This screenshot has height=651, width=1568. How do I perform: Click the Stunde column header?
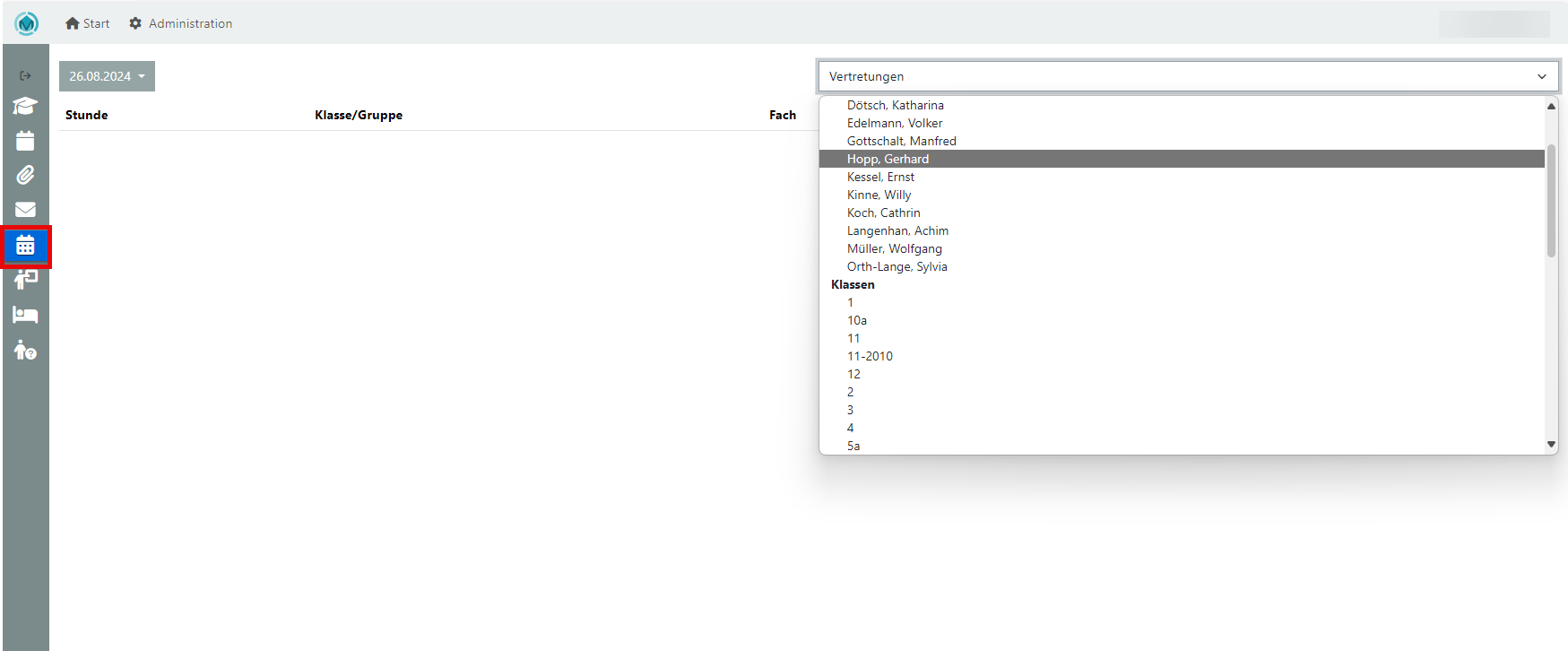pyautogui.click(x=86, y=115)
